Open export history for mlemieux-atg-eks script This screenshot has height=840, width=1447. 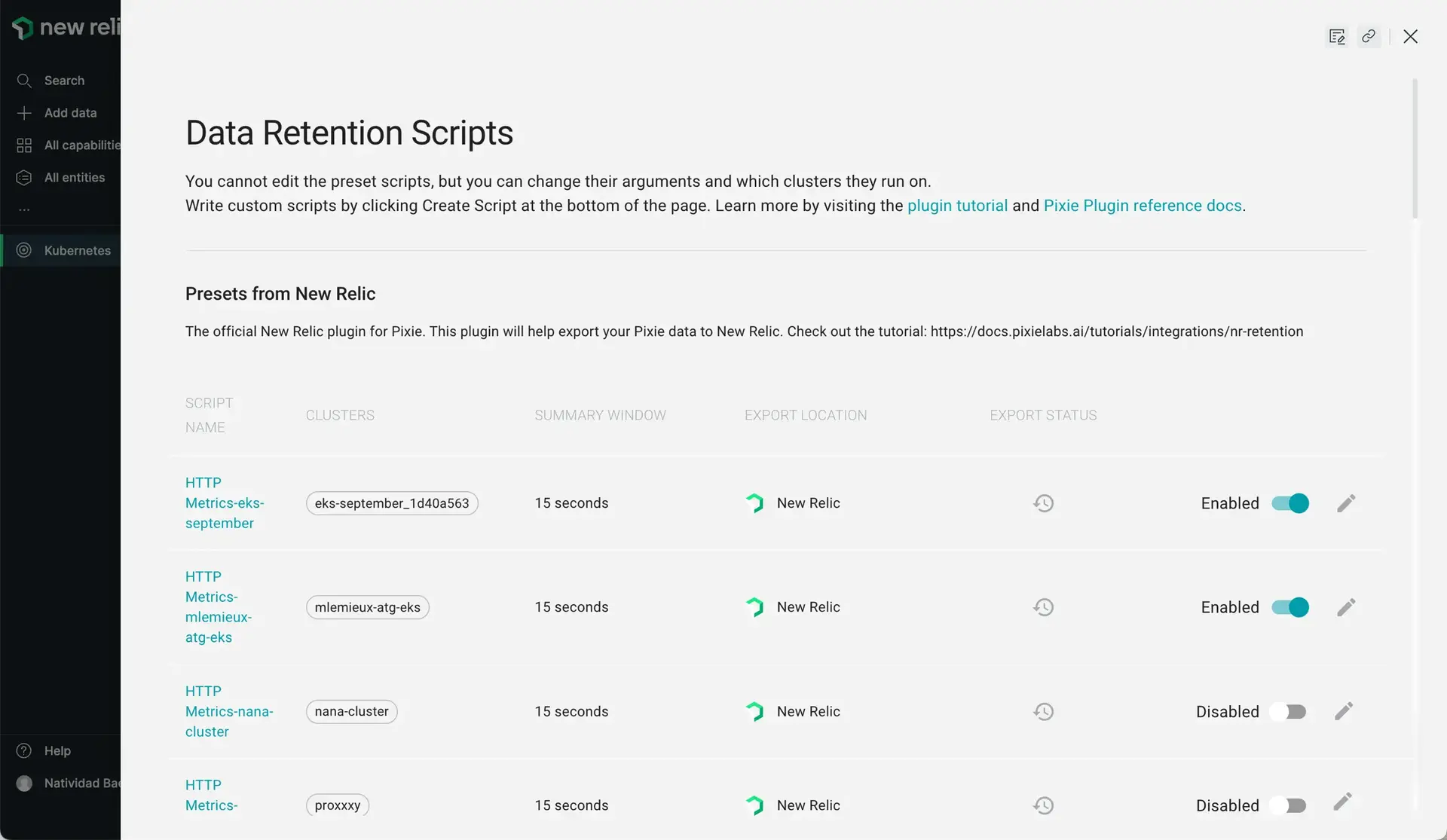coord(1043,607)
